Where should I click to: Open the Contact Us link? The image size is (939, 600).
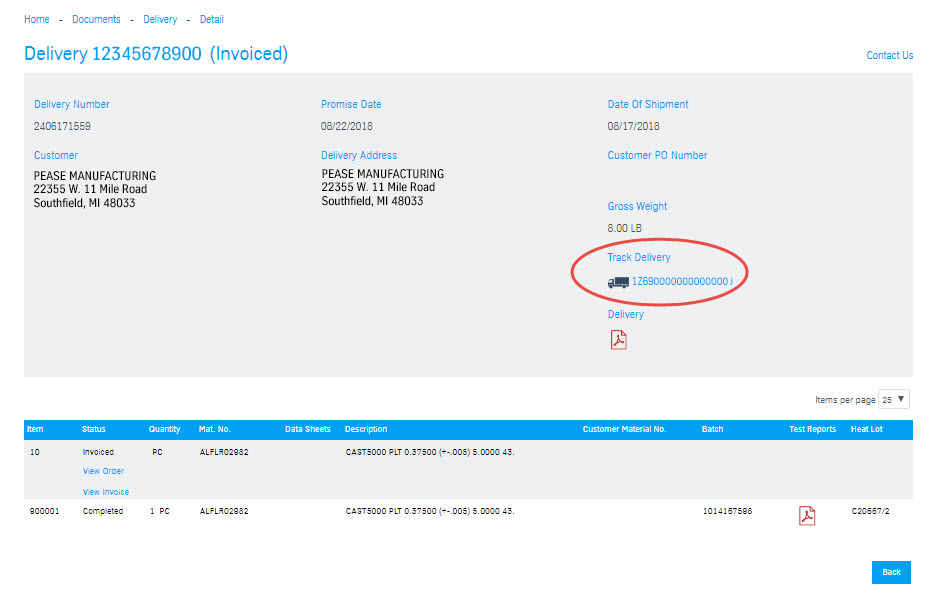(889, 55)
